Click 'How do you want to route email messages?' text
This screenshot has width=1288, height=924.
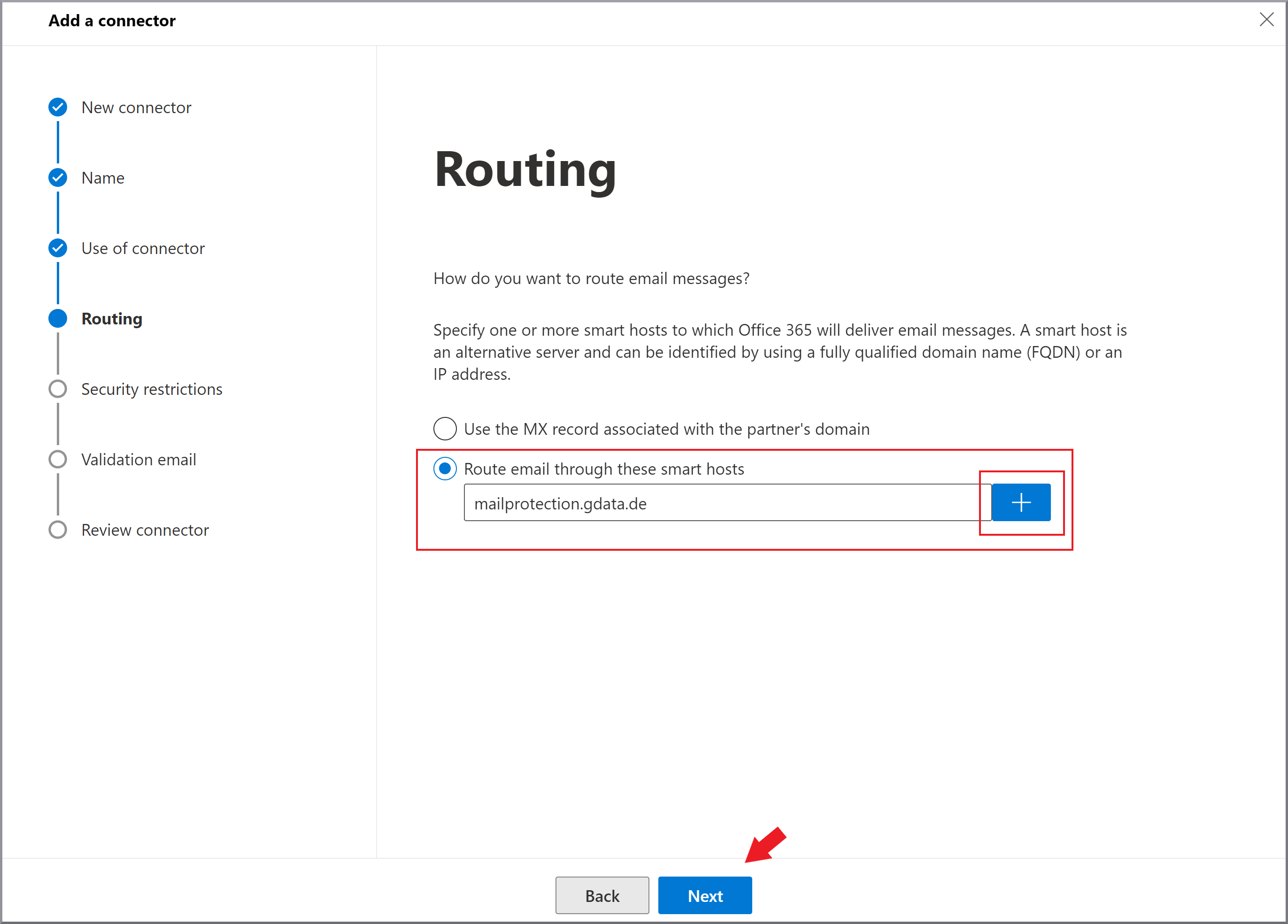click(591, 278)
